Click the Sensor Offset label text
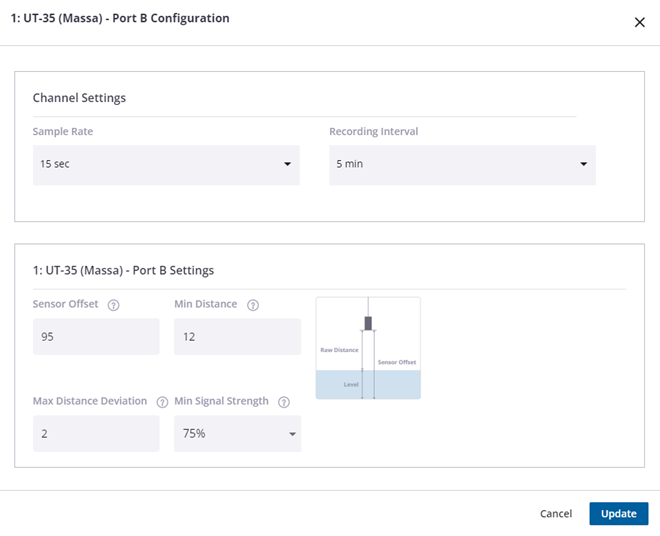 (65, 304)
